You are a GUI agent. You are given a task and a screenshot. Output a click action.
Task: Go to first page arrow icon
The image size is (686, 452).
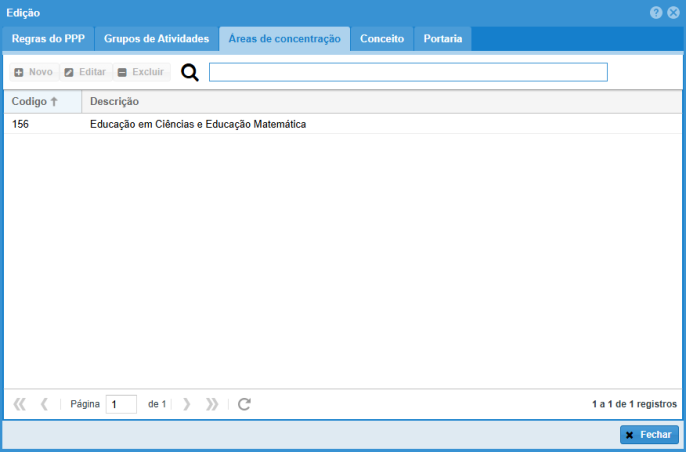(20, 404)
